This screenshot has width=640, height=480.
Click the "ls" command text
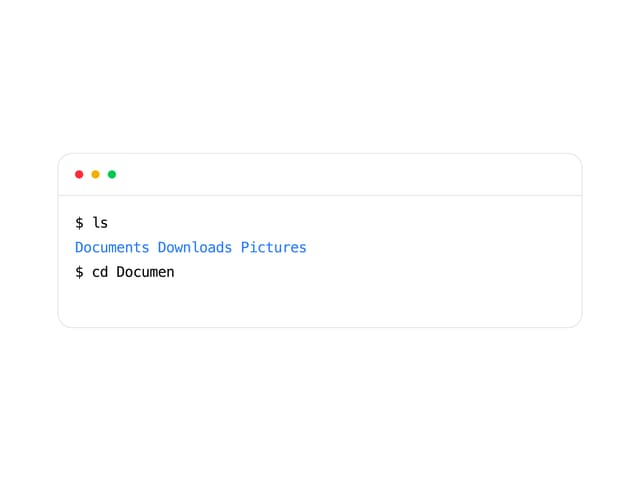100,223
